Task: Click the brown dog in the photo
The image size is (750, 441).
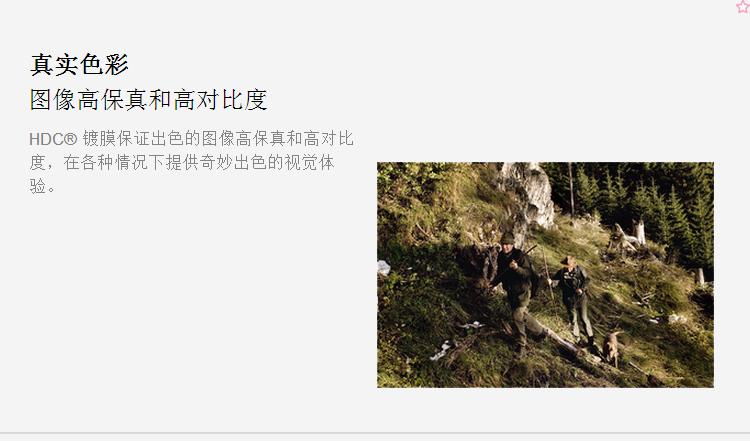Action: (611, 347)
